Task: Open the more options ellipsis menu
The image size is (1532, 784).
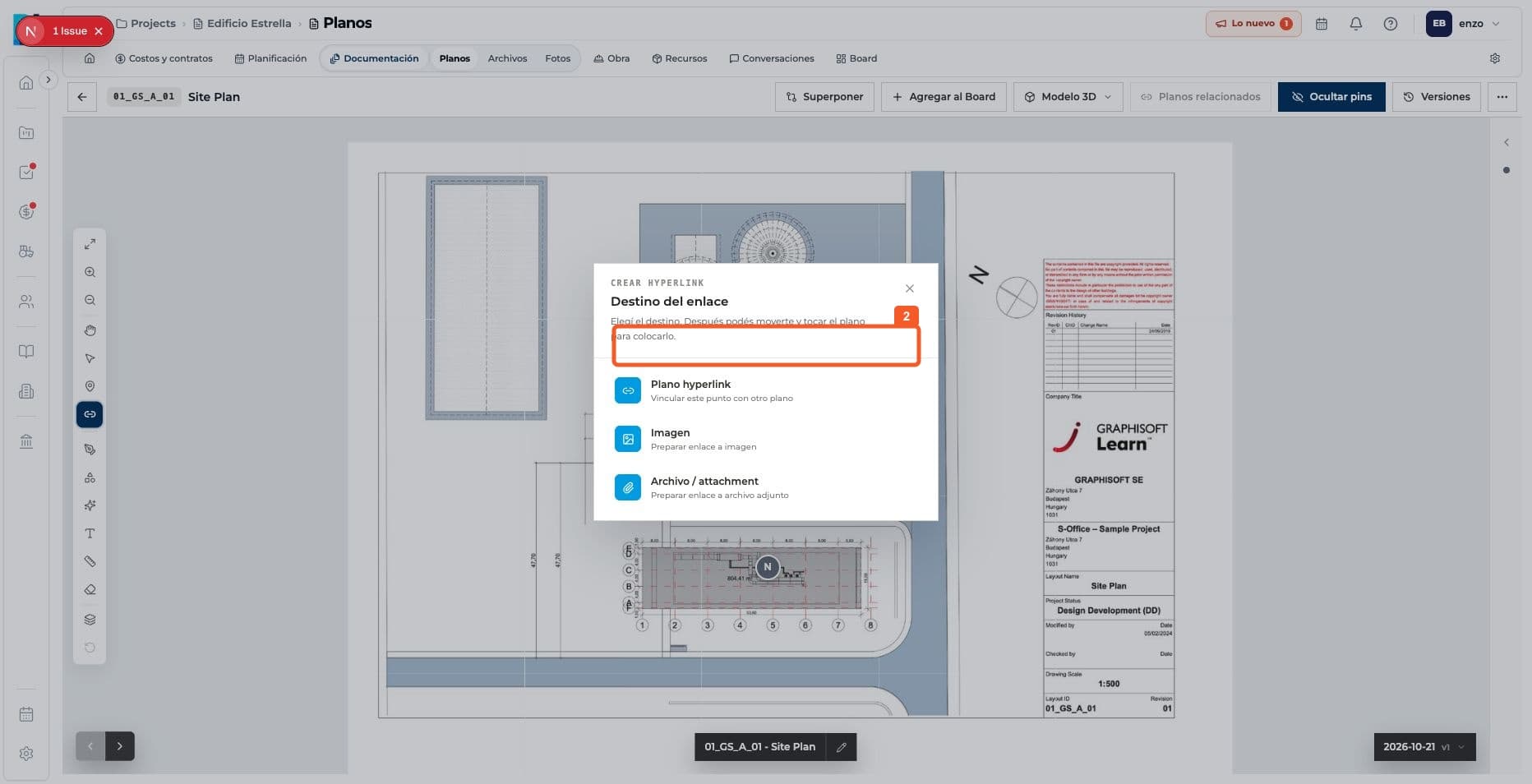Action: click(1502, 97)
